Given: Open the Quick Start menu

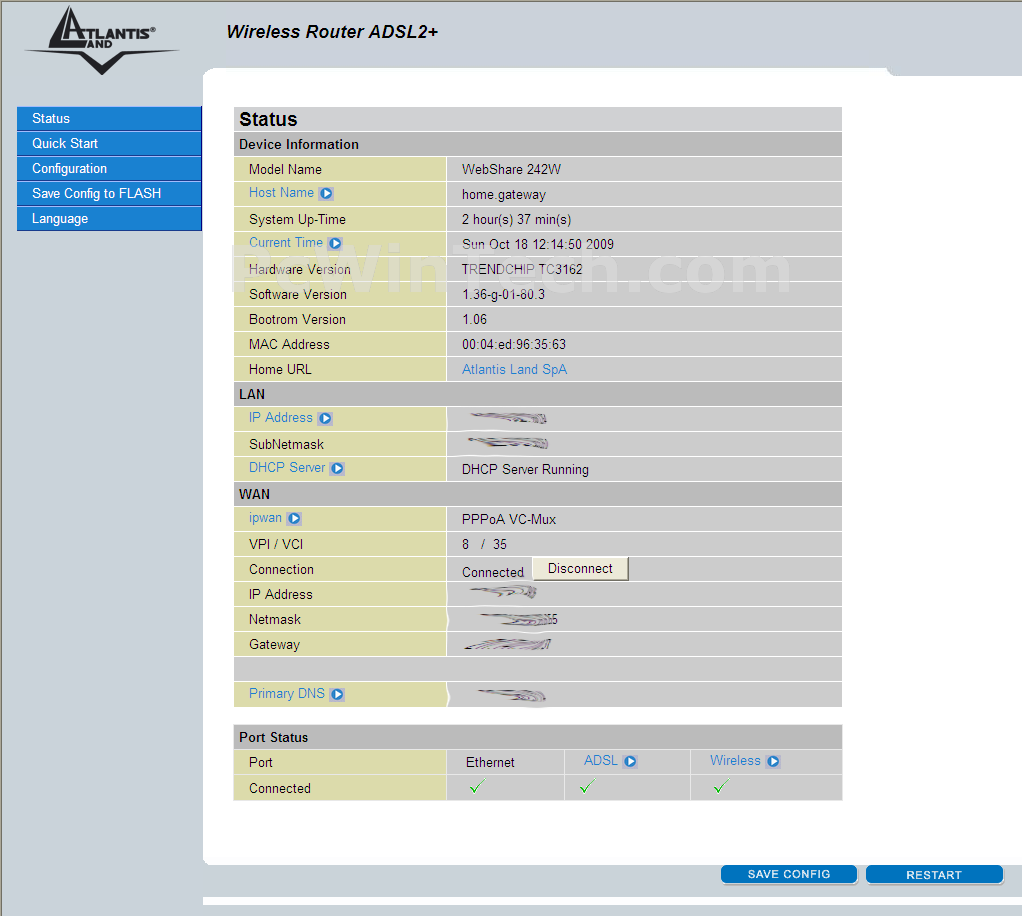Looking at the screenshot, I should [x=109, y=143].
